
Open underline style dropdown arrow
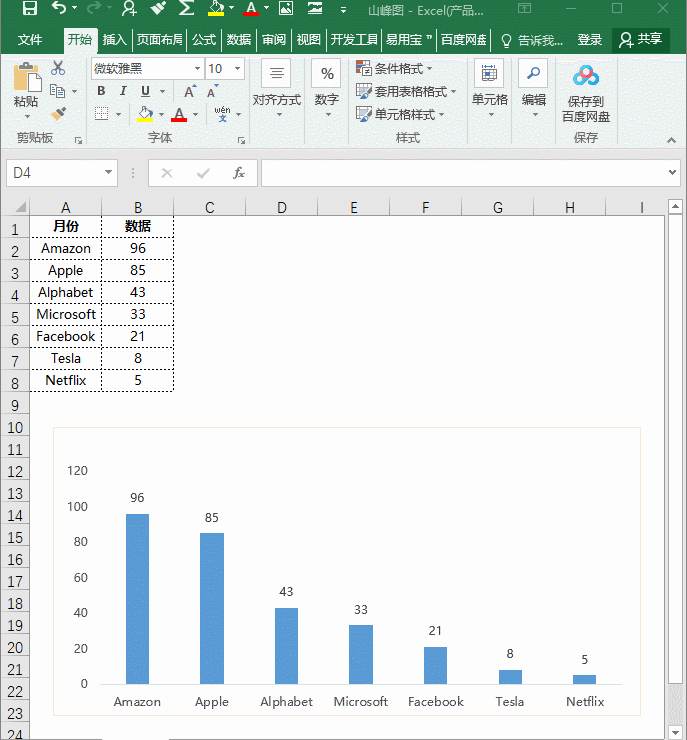pyautogui.click(x=162, y=91)
